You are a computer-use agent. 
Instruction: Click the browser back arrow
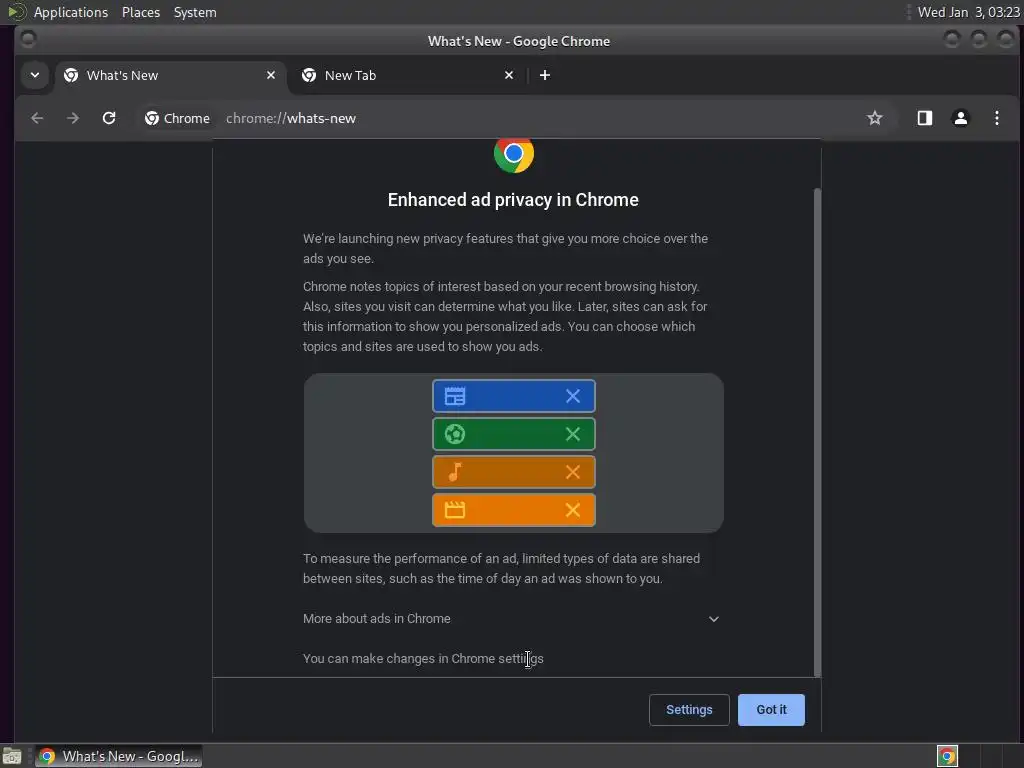[37, 118]
